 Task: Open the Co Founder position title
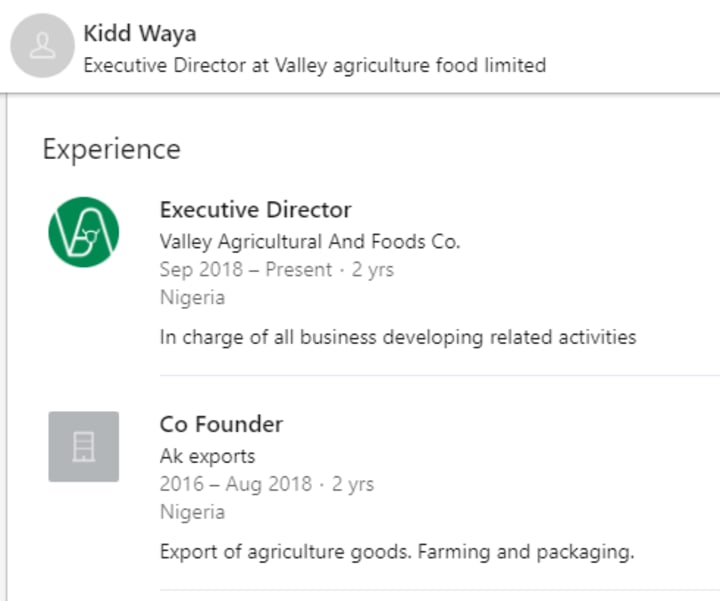point(221,424)
